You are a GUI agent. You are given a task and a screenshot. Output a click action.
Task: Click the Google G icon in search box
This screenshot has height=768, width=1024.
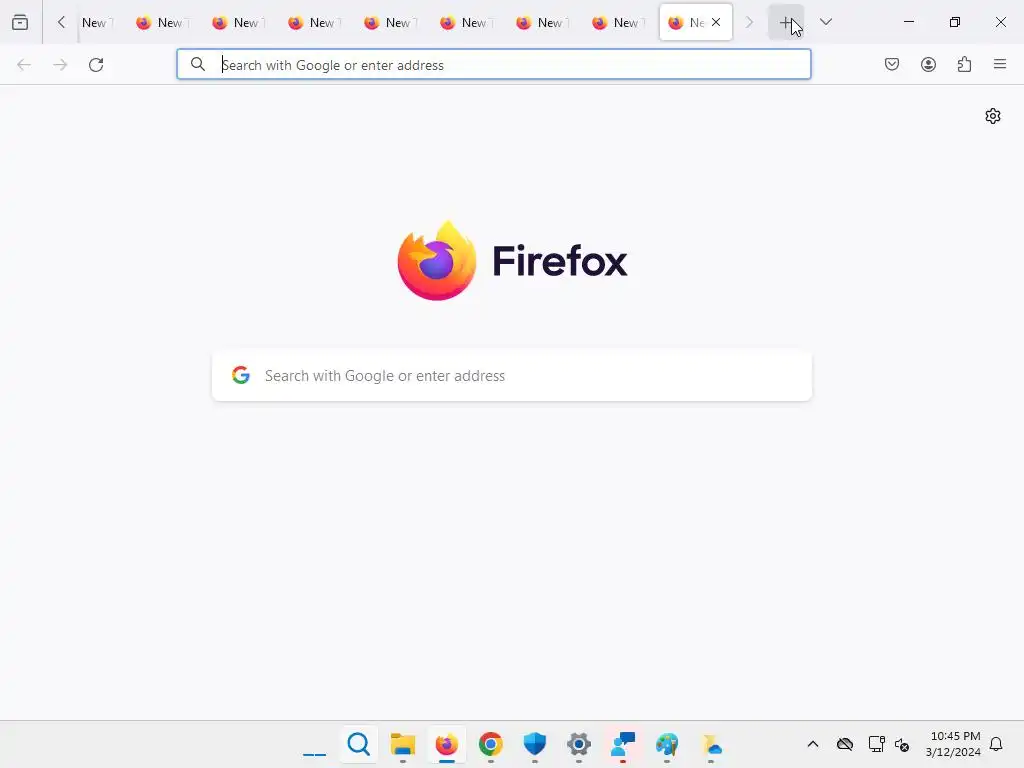coord(241,375)
